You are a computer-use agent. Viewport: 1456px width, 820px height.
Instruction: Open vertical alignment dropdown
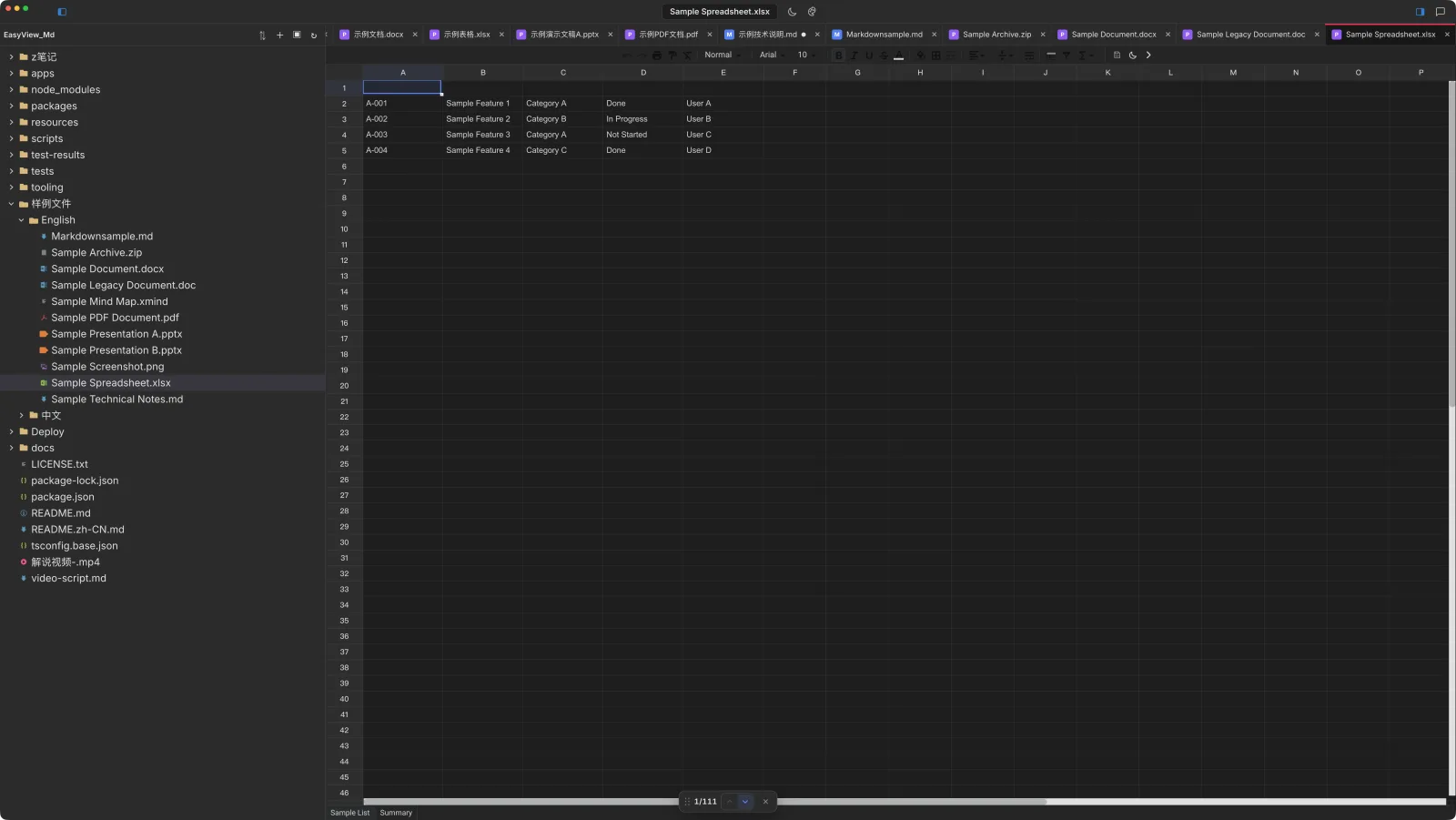click(x=1006, y=56)
